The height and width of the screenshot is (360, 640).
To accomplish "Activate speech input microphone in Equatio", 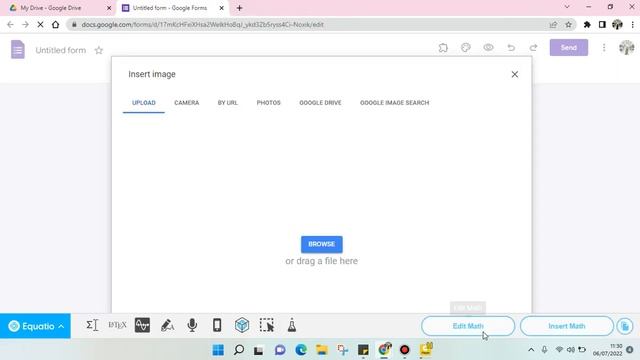I will (x=192, y=325).
